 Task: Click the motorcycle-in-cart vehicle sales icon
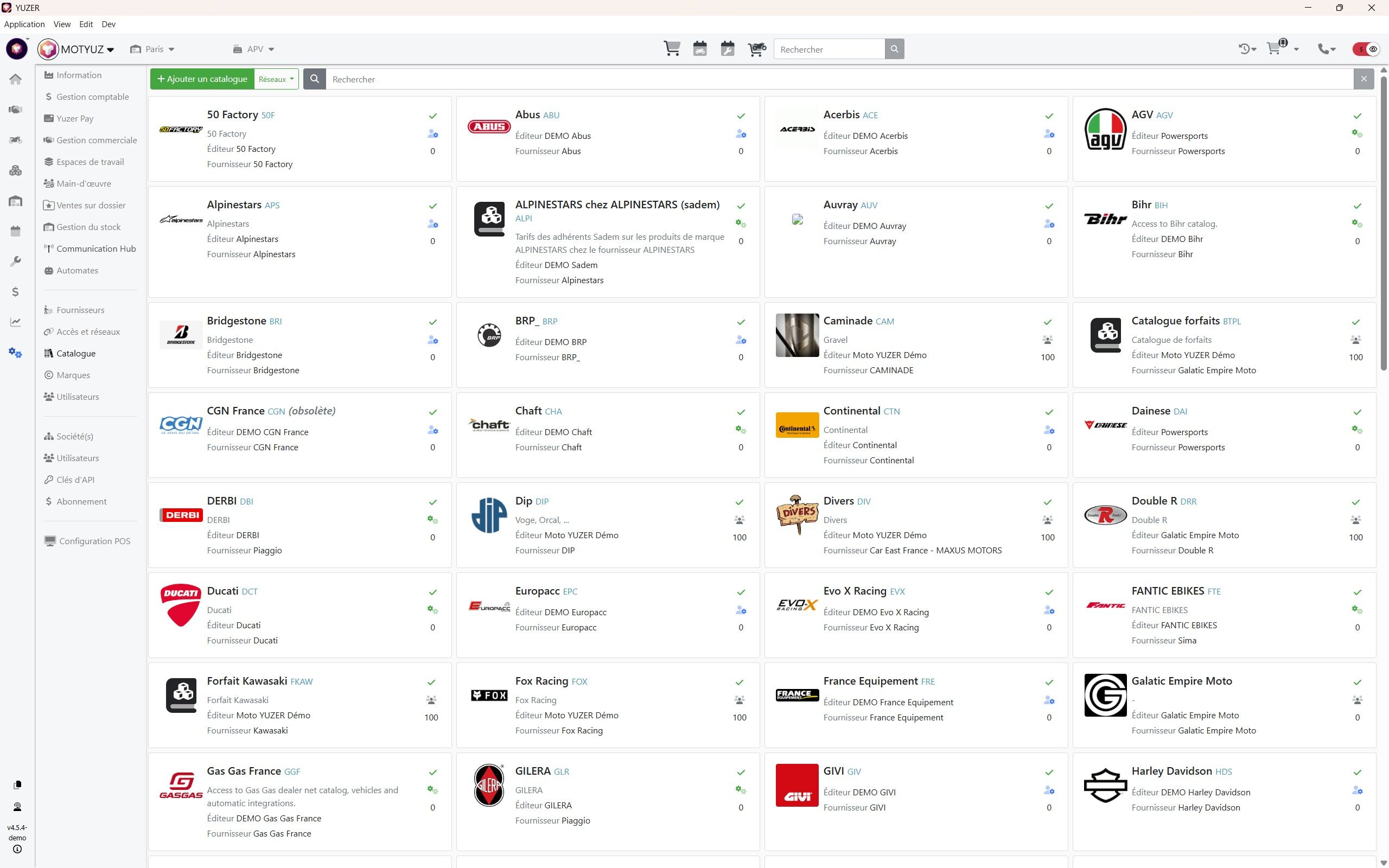756,49
